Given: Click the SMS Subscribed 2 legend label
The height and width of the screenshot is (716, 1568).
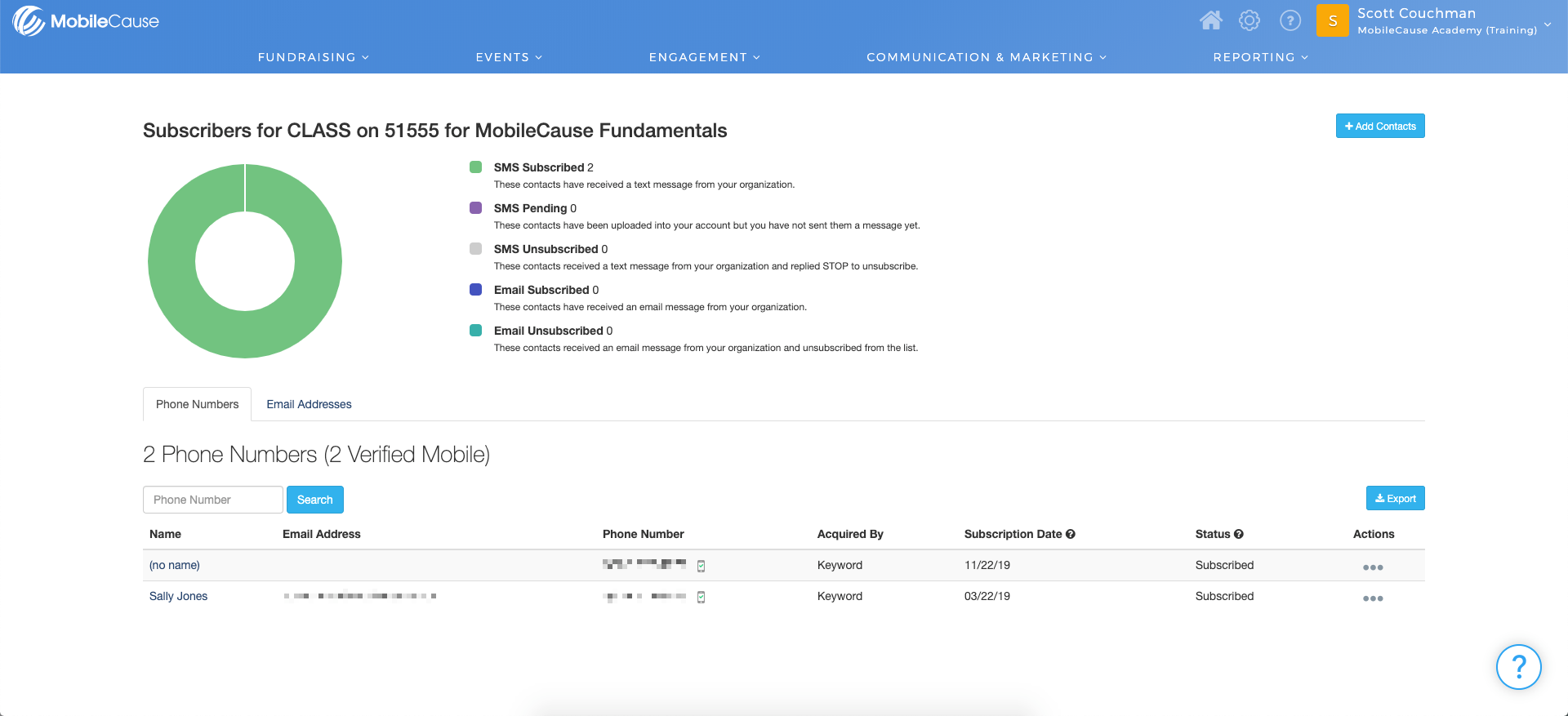Looking at the screenshot, I should pyautogui.click(x=544, y=167).
